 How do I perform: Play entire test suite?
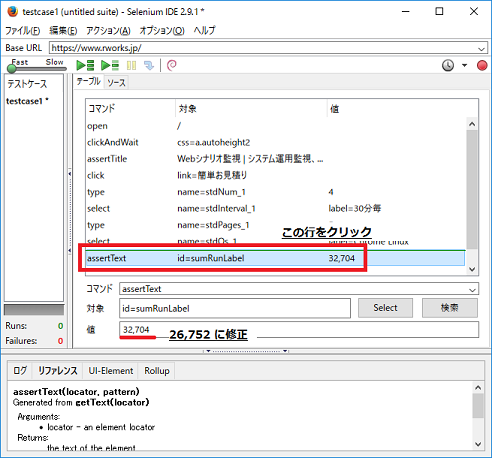(x=85, y=65)
